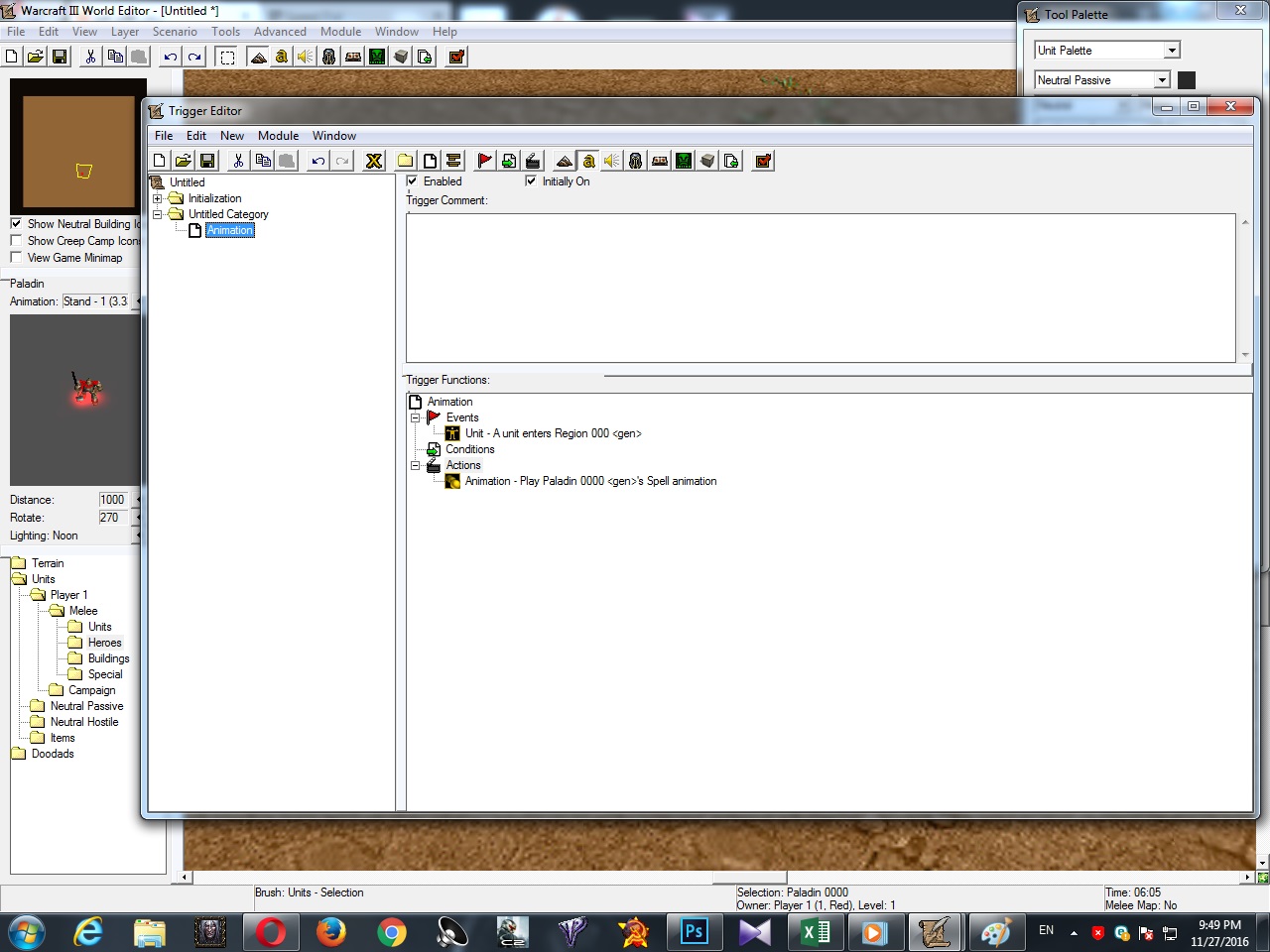Image resolution: width=1270 pixels, height=952 pixels.
Task: Click the black color swatch in Tool Palette
Action: tap(1187, 80)
